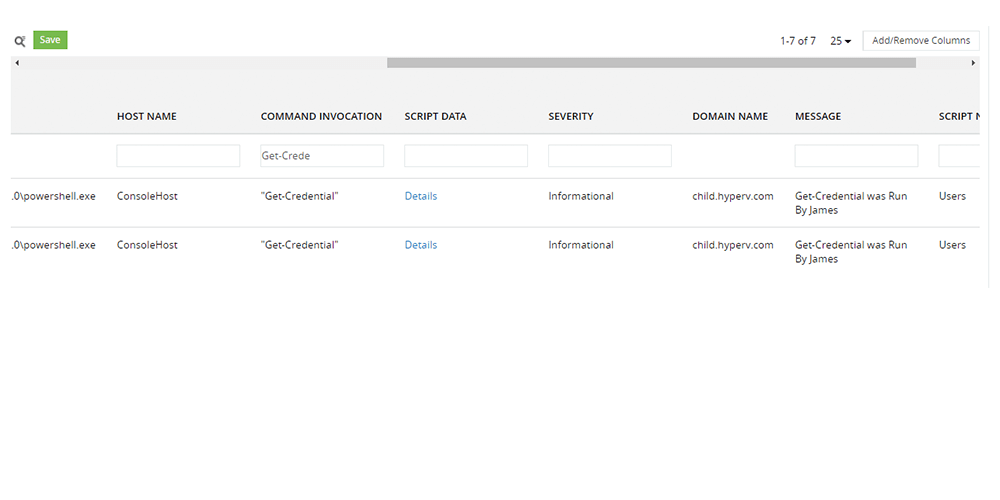Click the search magnifier icon
Screen dimensions: 1000x500
coord(19,41)
